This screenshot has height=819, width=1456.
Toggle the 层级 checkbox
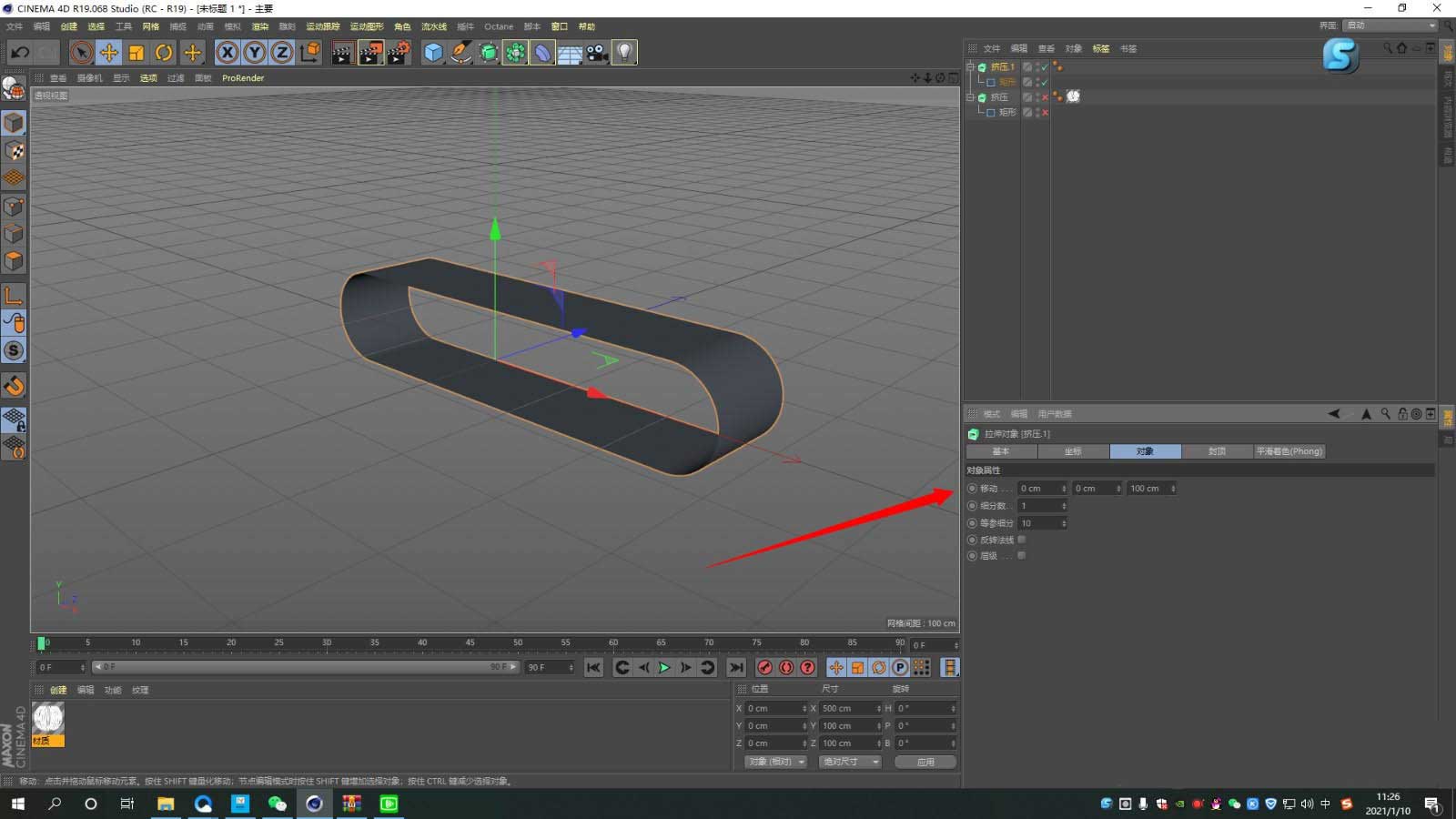[x=1021, y=555]
